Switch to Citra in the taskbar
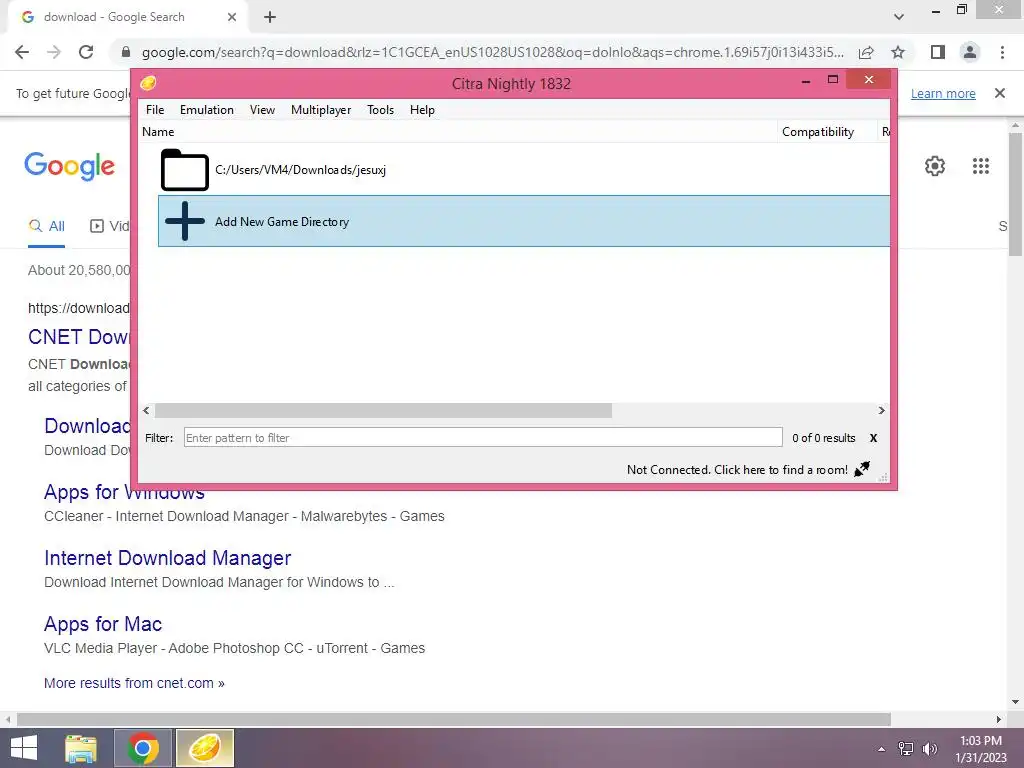The image size is (1024, 768). tap(205, 748)
